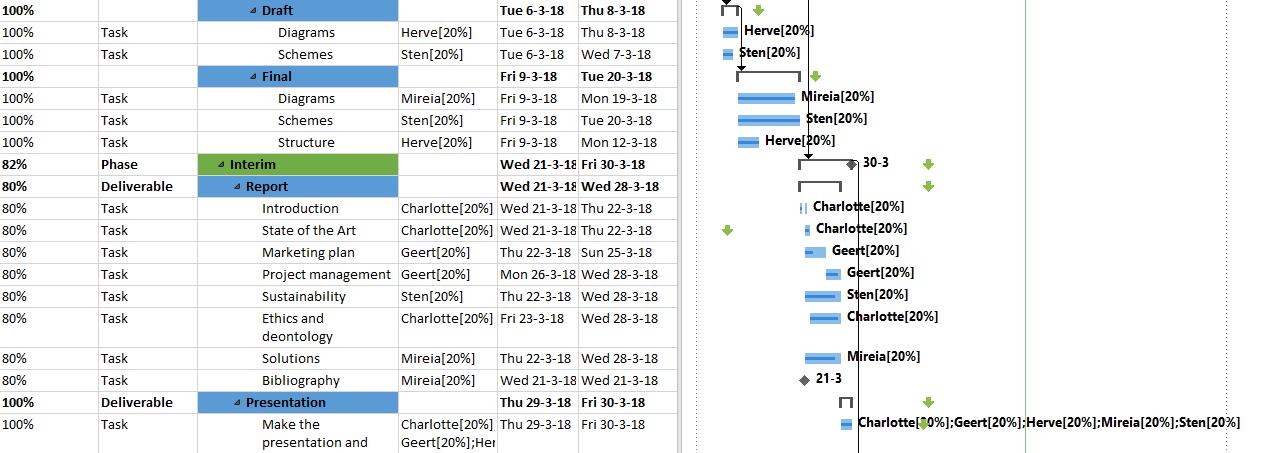The image size is (1276, 453).
Task: Click Final Diagrams Gantt bar labeled Mireia[20%]
Action: (768, 98)
